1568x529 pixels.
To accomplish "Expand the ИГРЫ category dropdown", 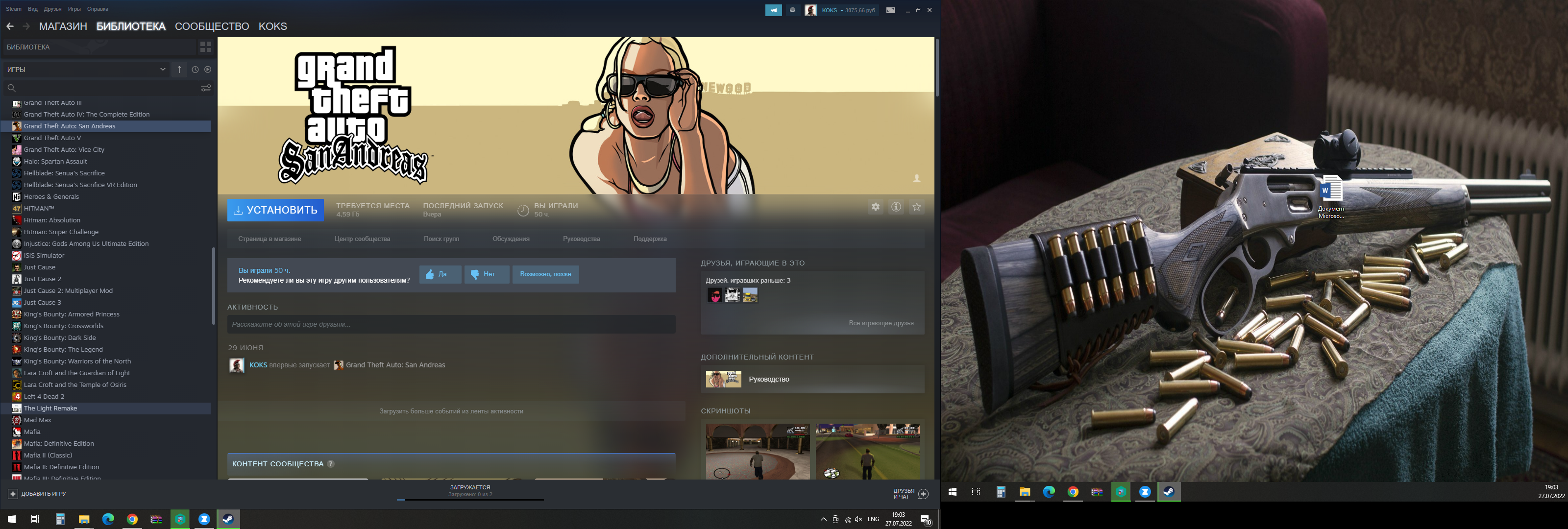I will pos(85,70).
